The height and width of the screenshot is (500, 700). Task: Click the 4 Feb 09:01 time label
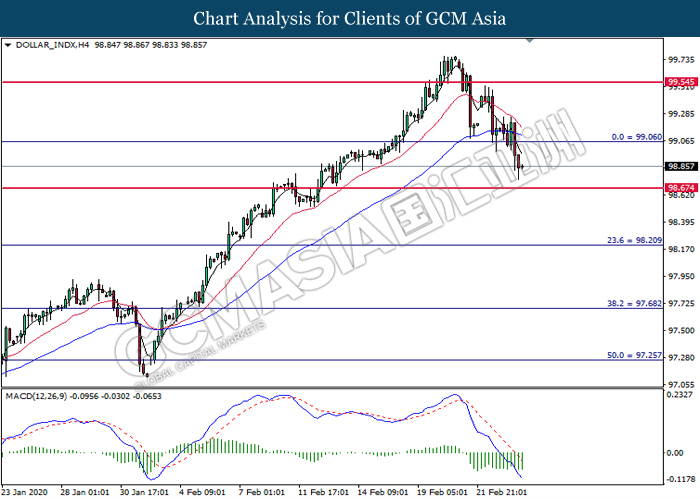pos(203,492)
